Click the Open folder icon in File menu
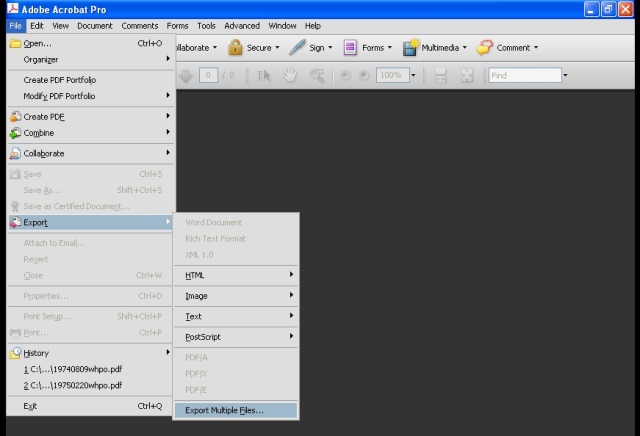This screenshot has height=436, width=640. [x=15, y=43]
